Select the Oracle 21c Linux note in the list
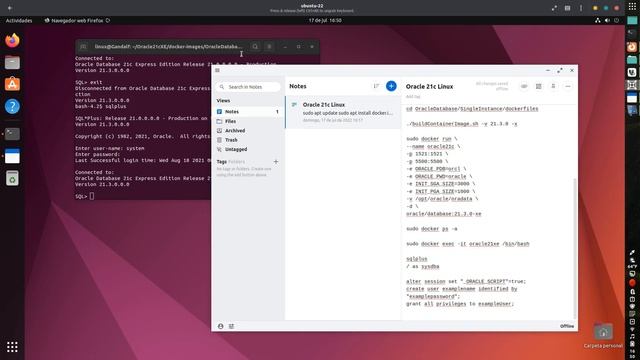 (343, 112)
